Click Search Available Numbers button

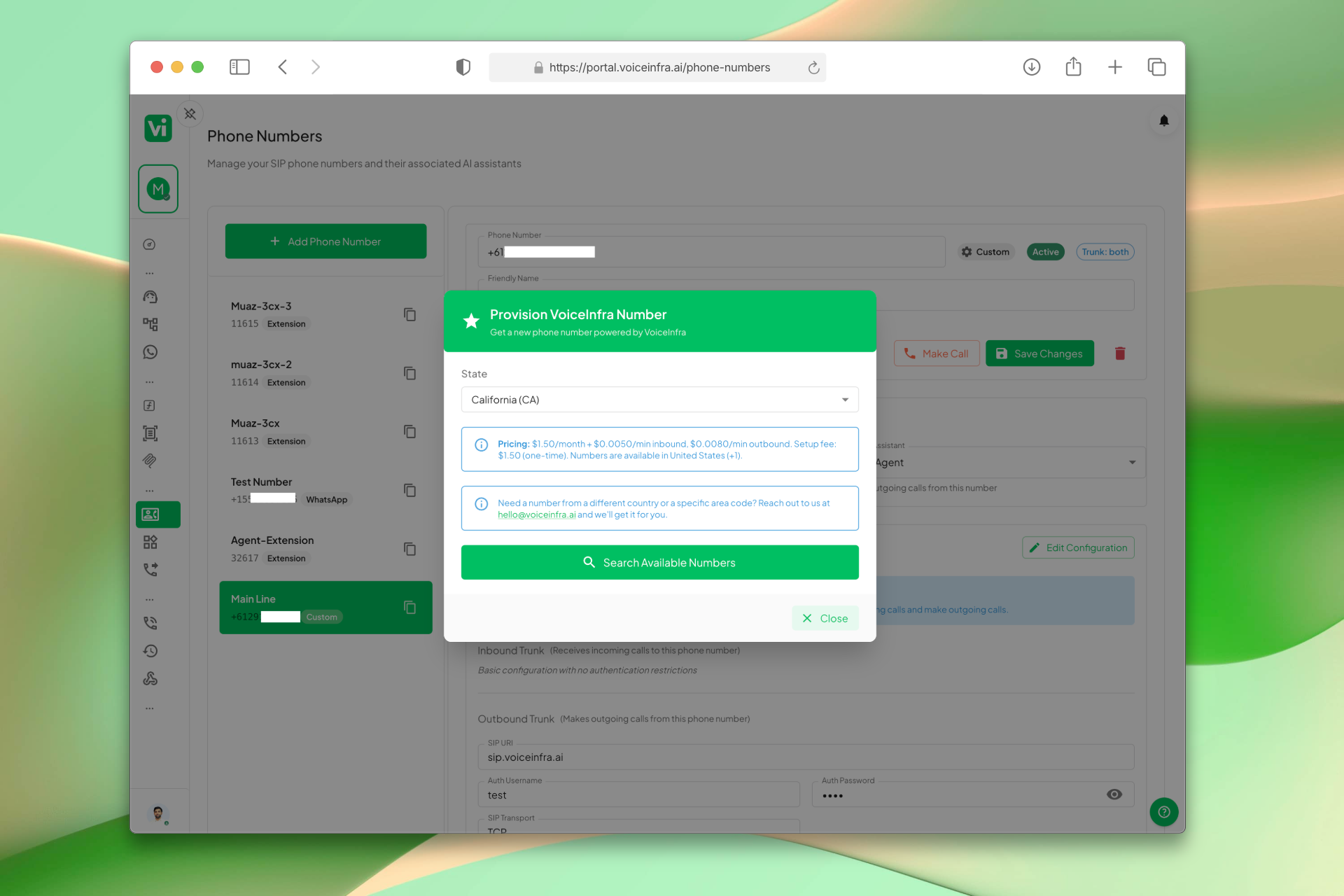659,562
